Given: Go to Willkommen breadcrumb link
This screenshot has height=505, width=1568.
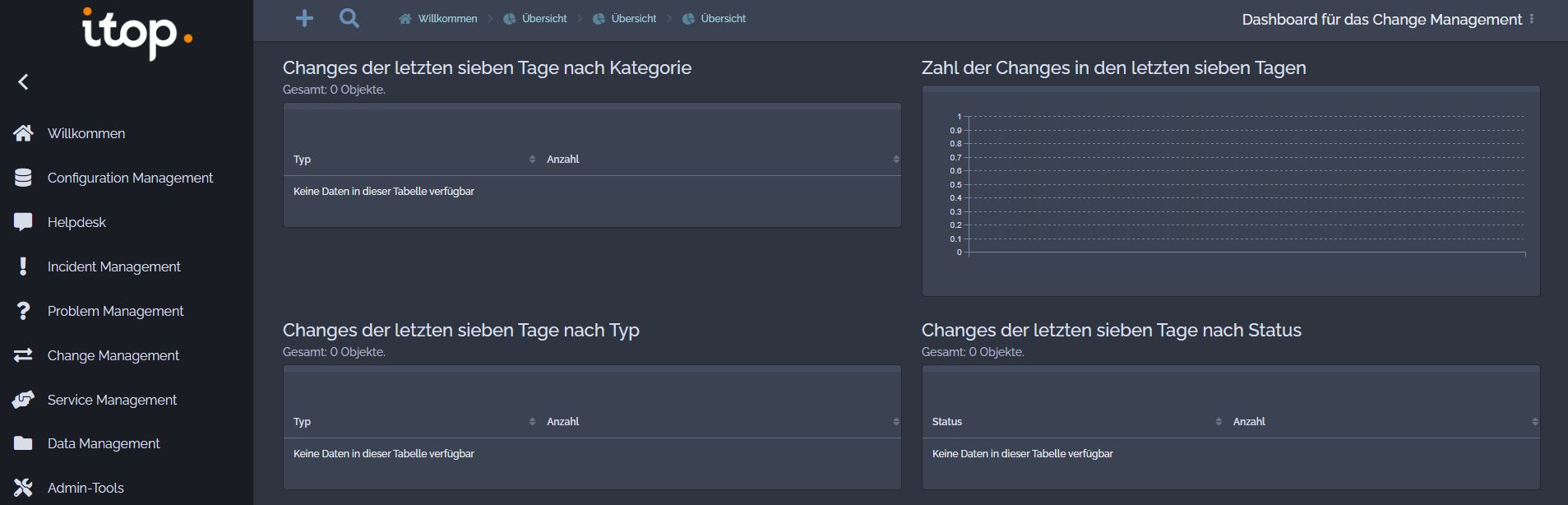Looking at the screenshot, I should coord(446,18).
